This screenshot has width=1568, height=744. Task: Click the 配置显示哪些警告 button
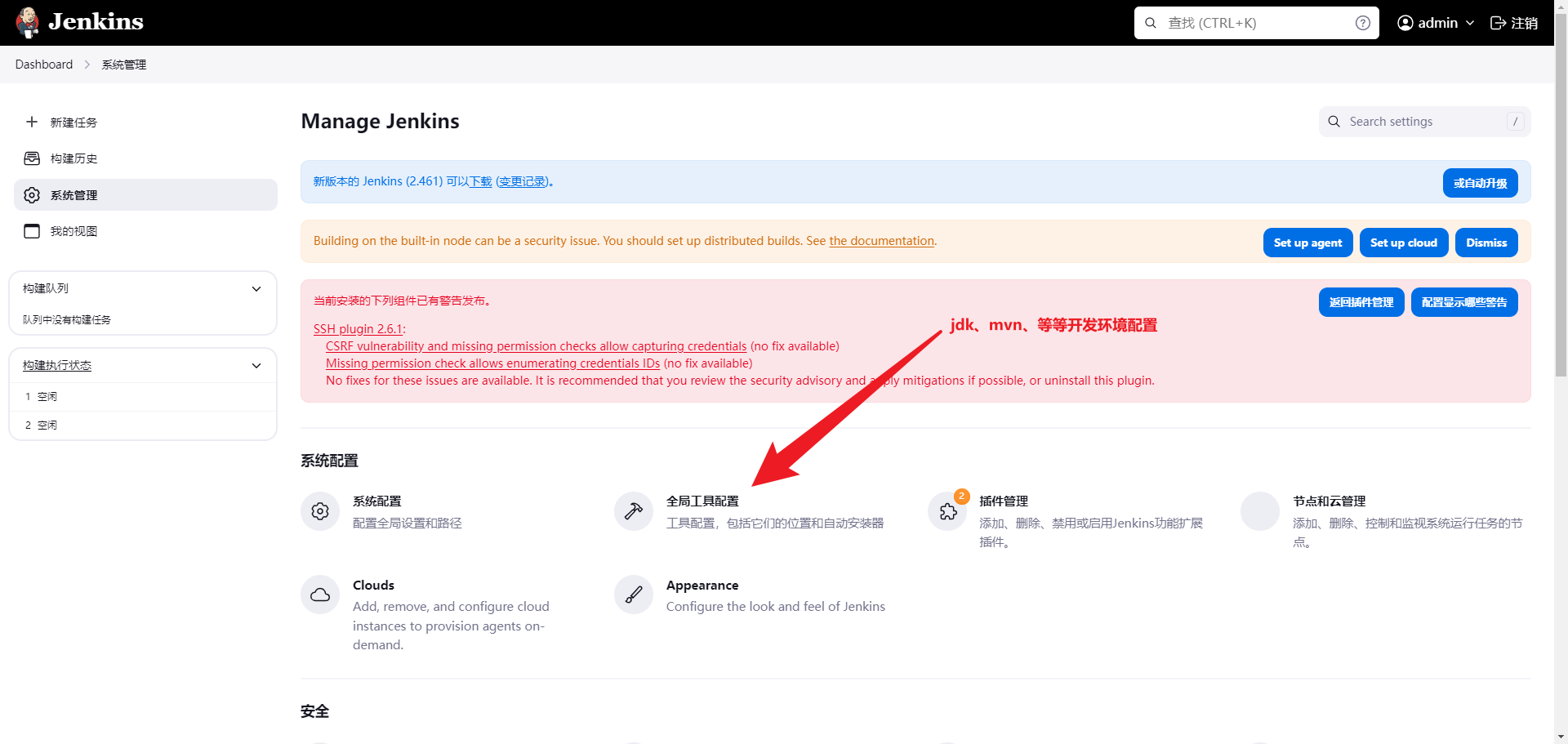pyautogui.click(x=1464, y=302)
